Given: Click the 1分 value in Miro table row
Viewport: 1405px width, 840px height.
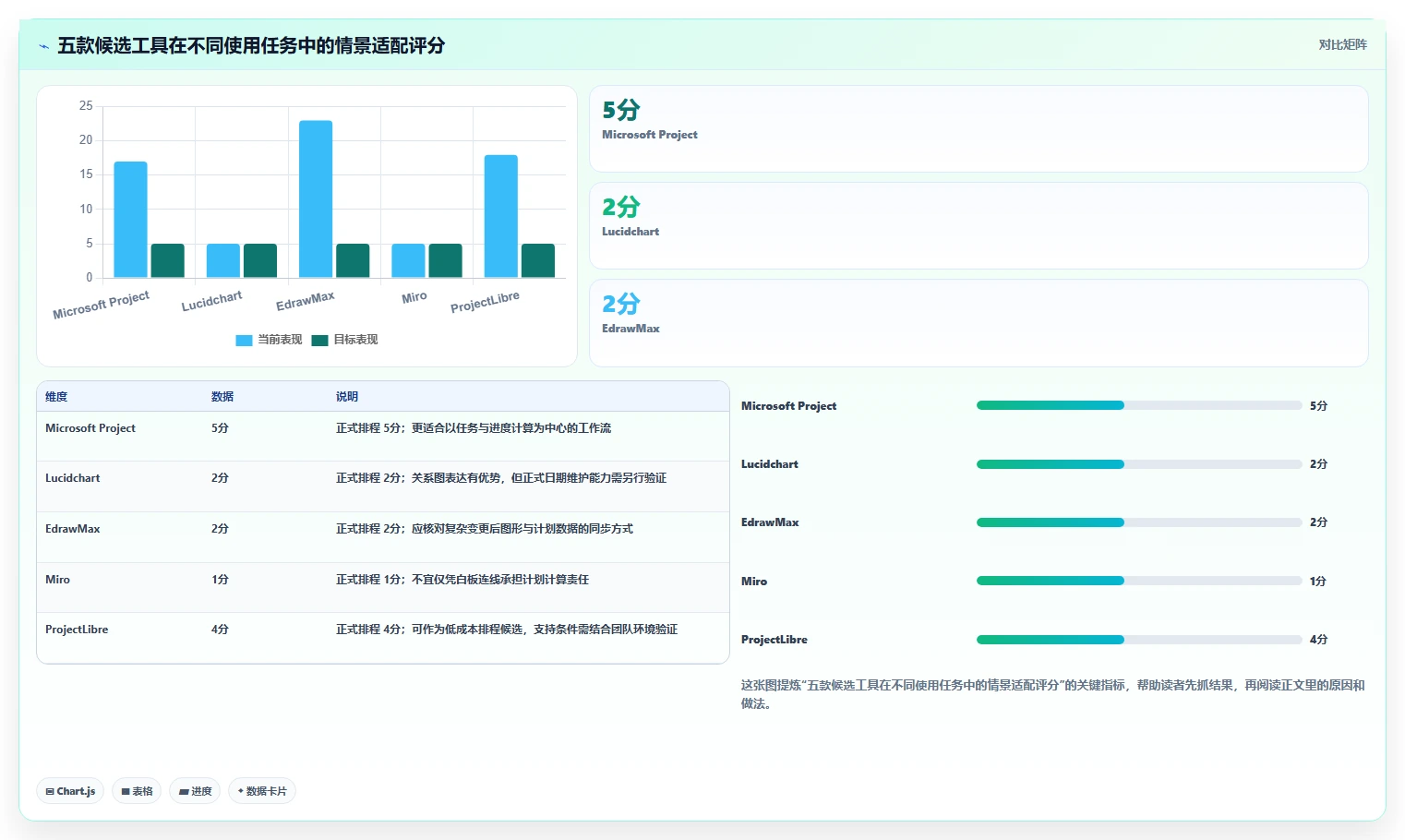Looking at the screenshot, I should 220,580.
